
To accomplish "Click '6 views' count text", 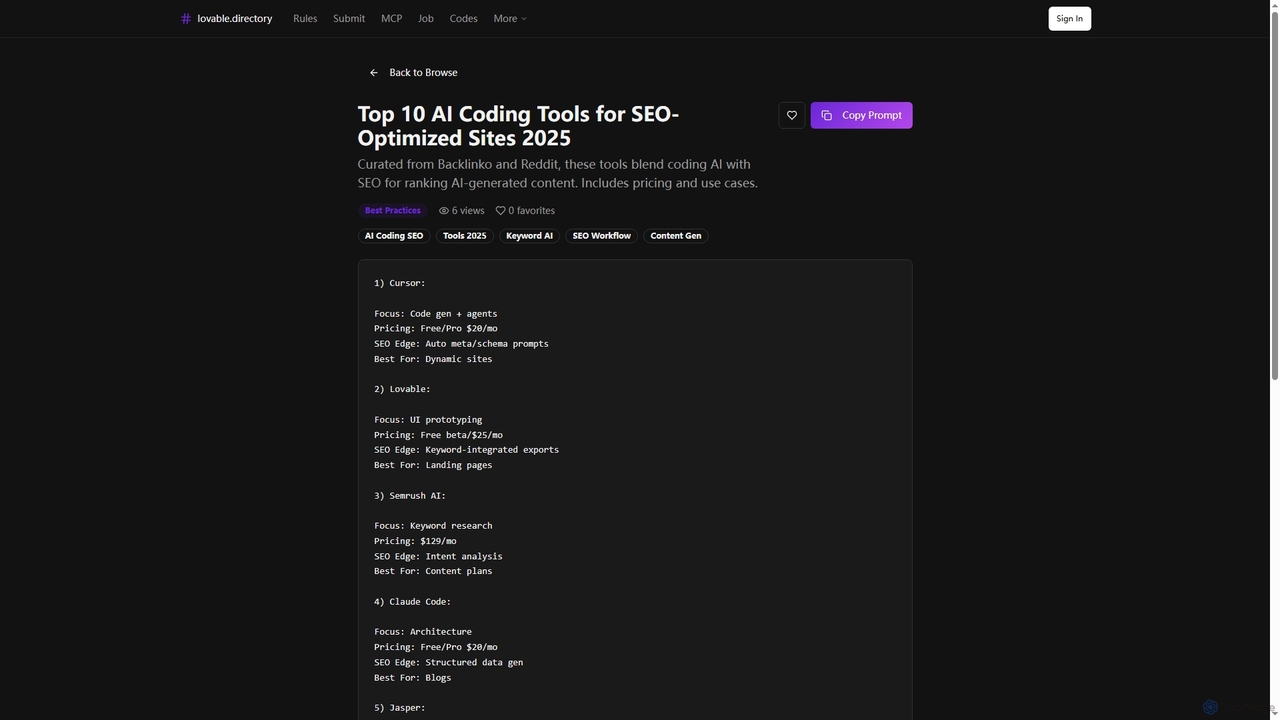I will pos(468,211).
